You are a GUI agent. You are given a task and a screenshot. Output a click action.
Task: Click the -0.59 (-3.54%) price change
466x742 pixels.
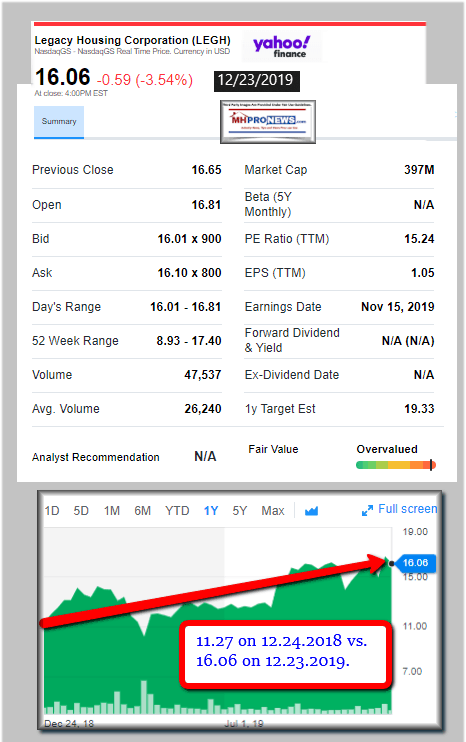(x=145, y=80)
